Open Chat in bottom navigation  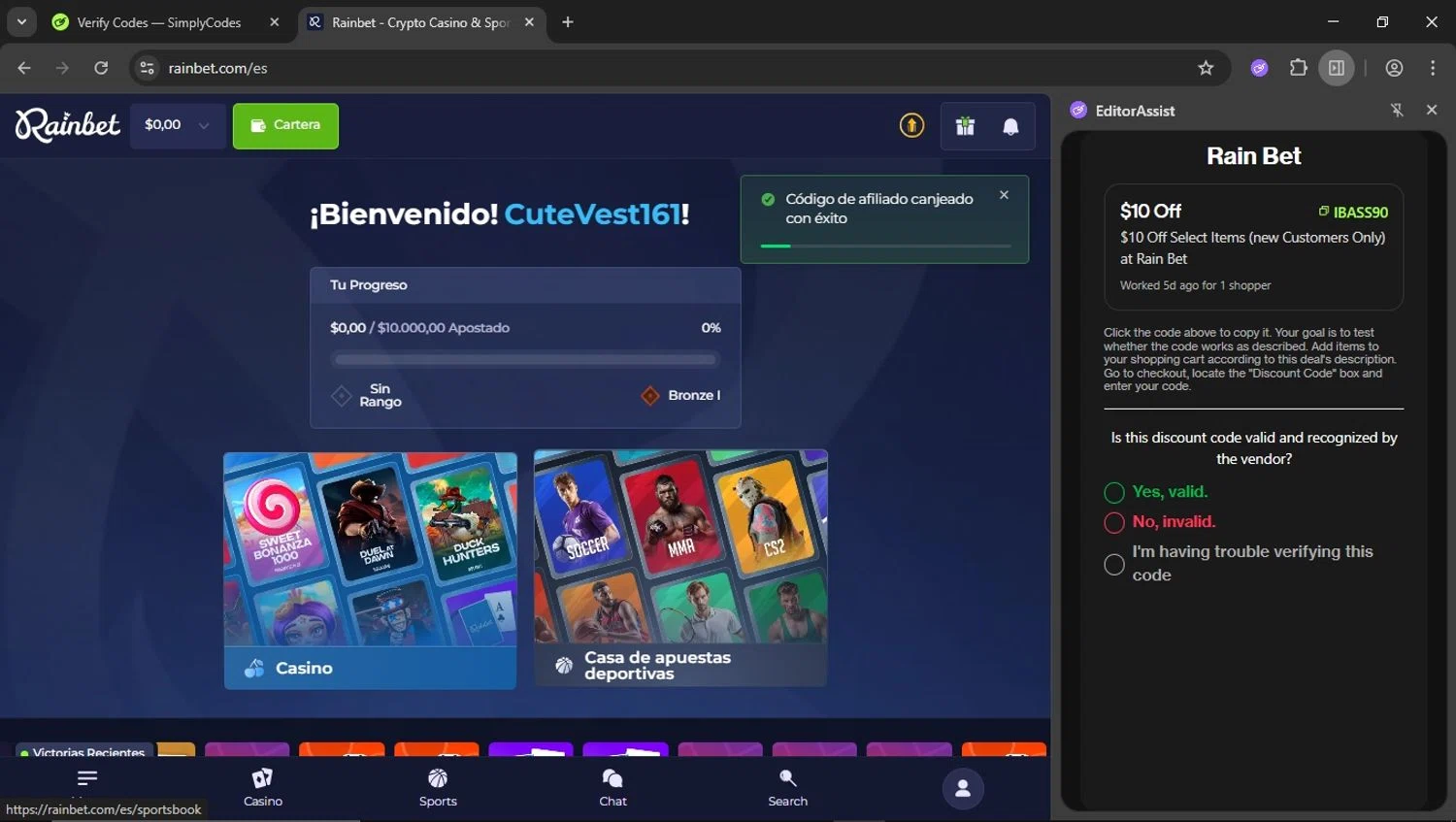point(612,788)
